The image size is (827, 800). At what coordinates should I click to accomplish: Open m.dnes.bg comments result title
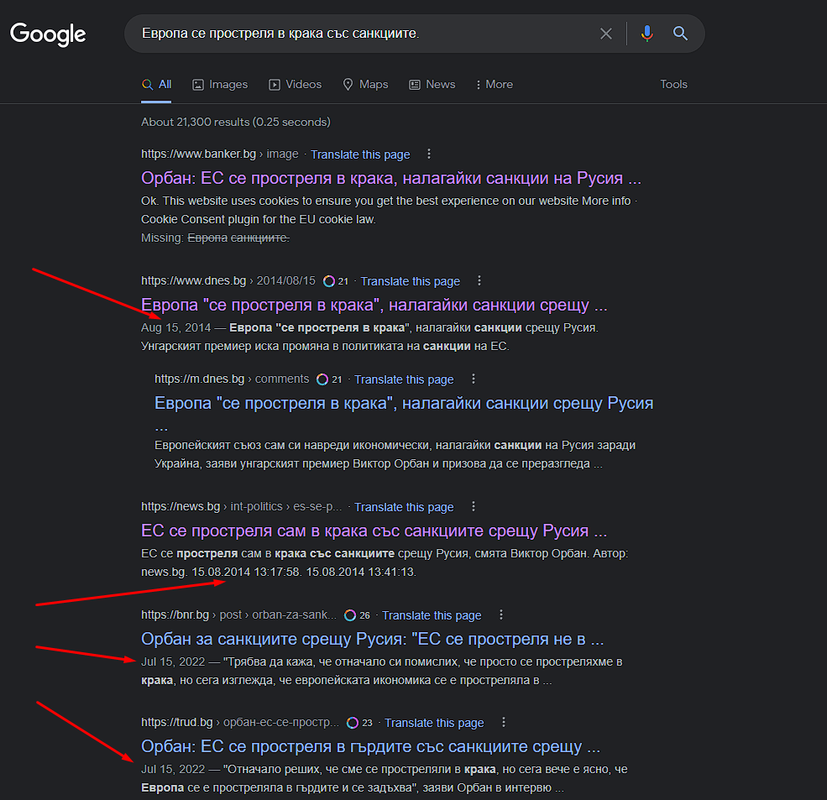click(403, 403)
